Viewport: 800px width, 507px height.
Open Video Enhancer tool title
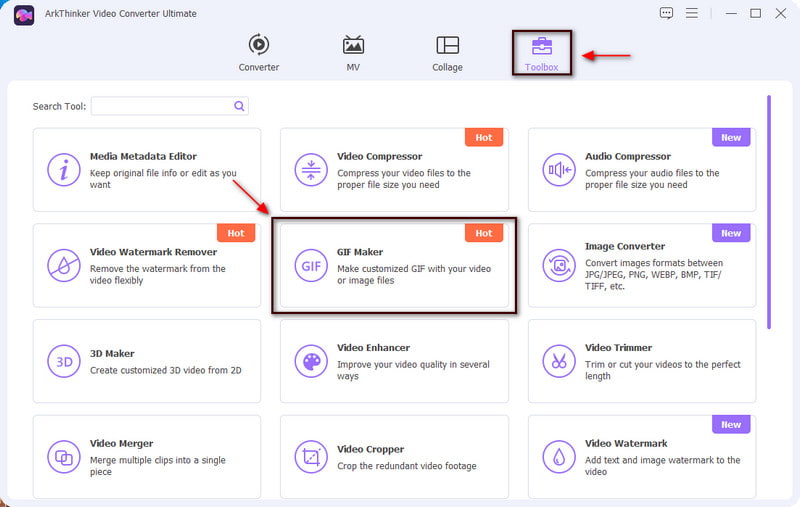click(x=373, y=348)
